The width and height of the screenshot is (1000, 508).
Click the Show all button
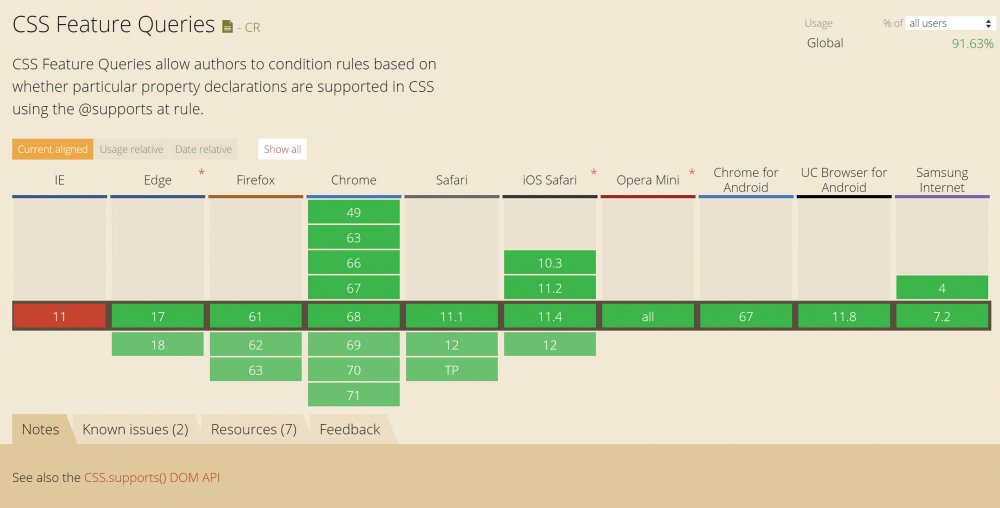pyautogui.click(x=283, y=149)
